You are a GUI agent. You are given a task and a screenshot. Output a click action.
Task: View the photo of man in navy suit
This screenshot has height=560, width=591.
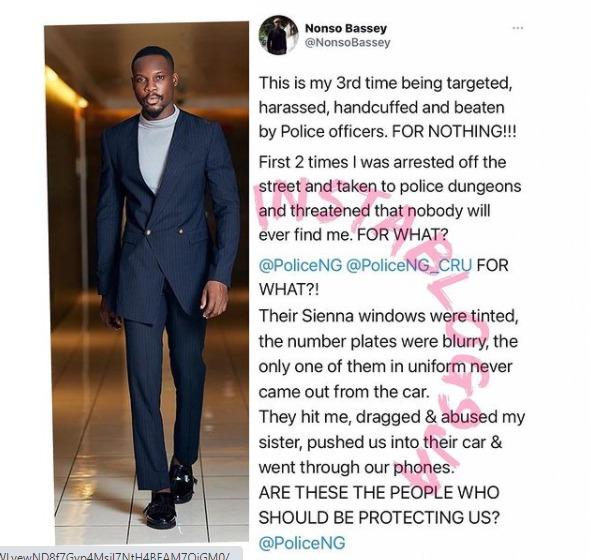click(146, 283)
